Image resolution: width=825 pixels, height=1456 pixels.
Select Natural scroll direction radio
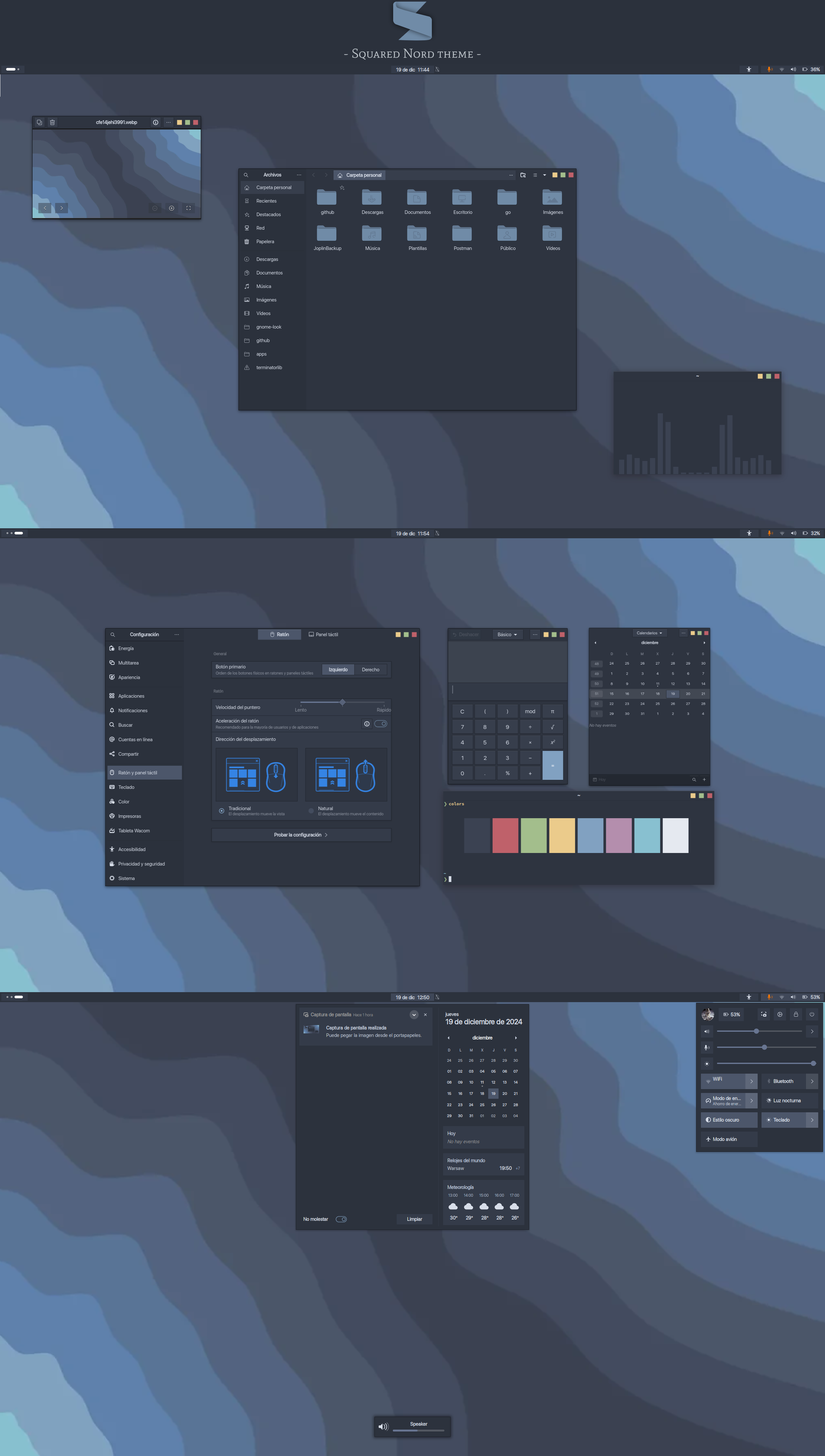pyautogui.click(x=311, y=811)
